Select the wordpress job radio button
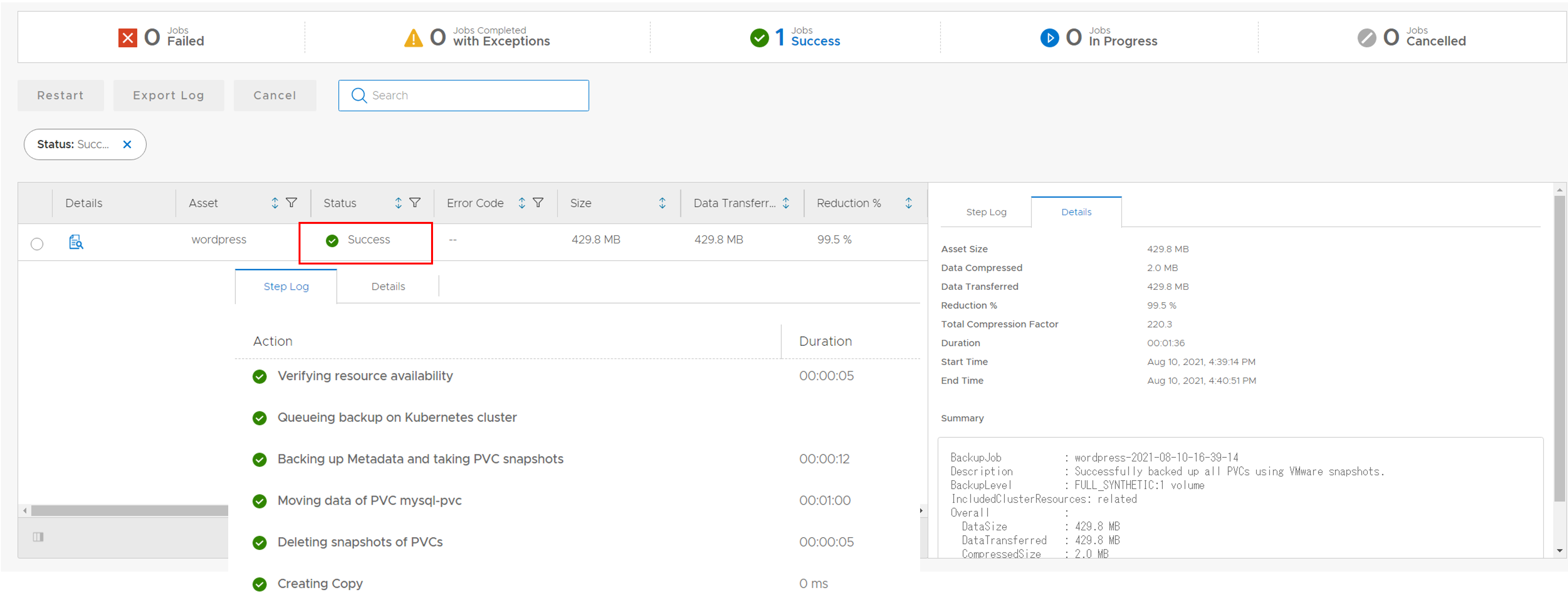1568x606 pixels. click(37, 244)
